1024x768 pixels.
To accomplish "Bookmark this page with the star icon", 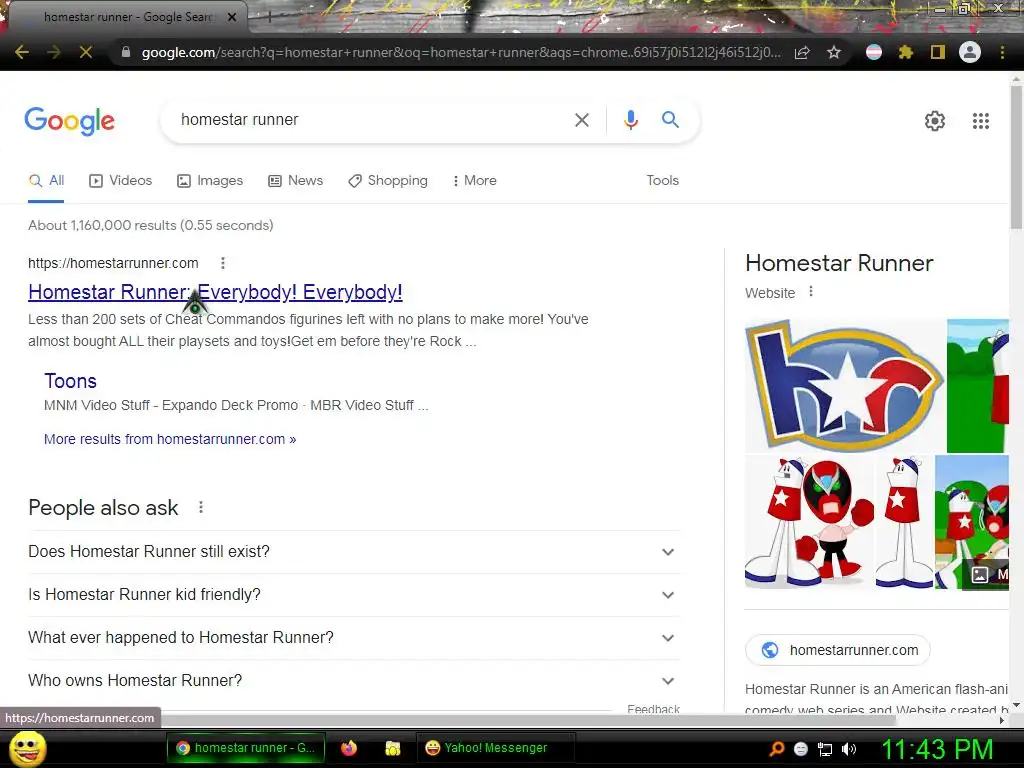I will click(x=834, y=52).
